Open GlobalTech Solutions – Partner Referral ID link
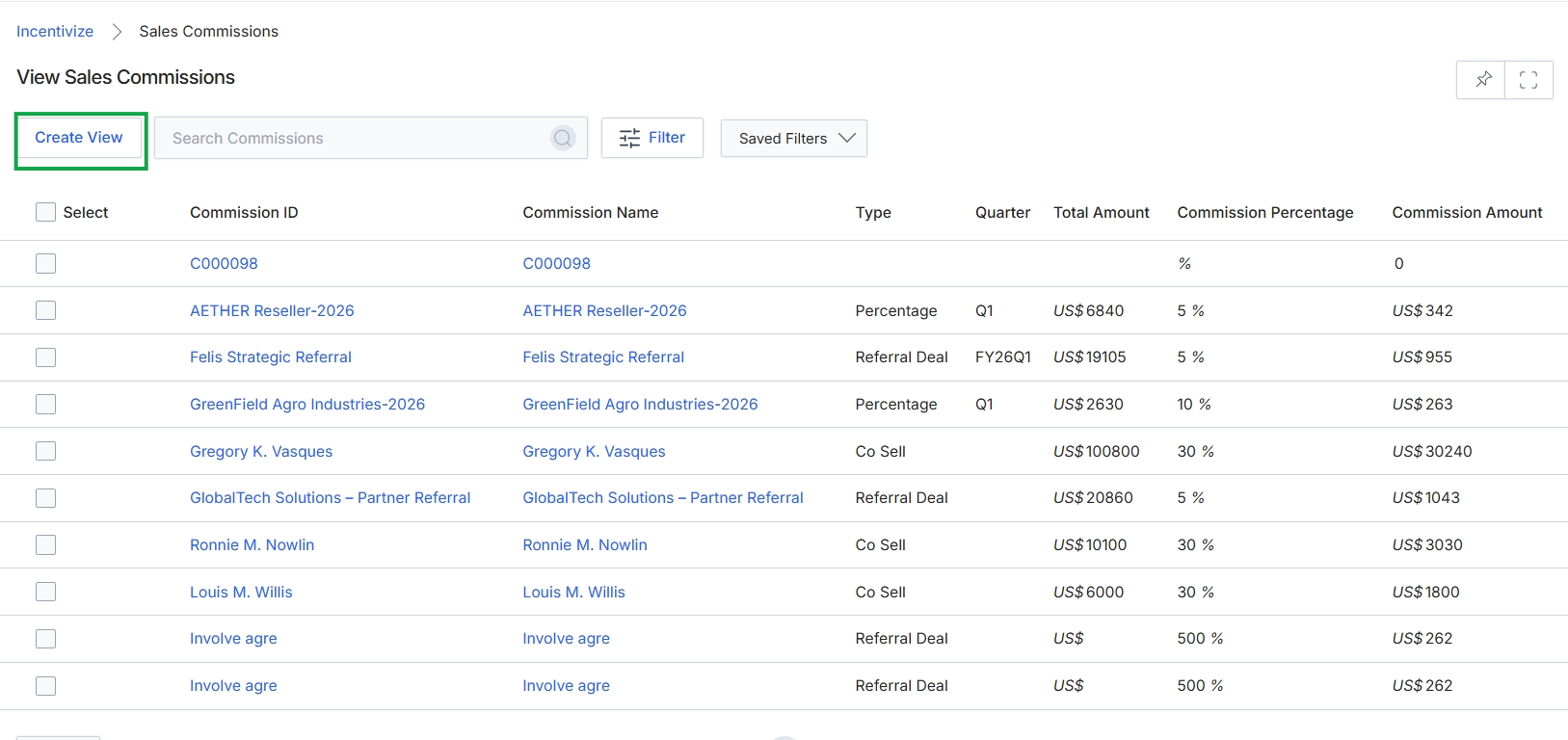This screenshot has width=1568, height=740. coord(330,498)
